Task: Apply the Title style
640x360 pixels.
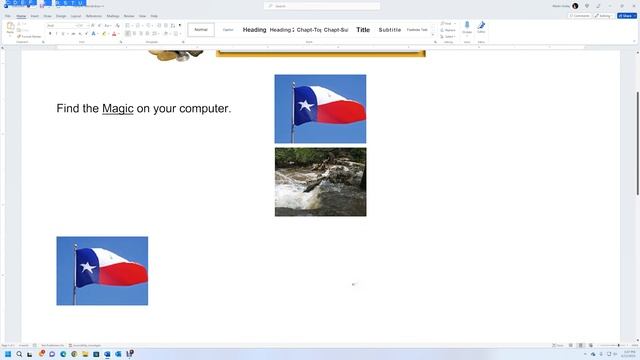Action: (363, 30)
